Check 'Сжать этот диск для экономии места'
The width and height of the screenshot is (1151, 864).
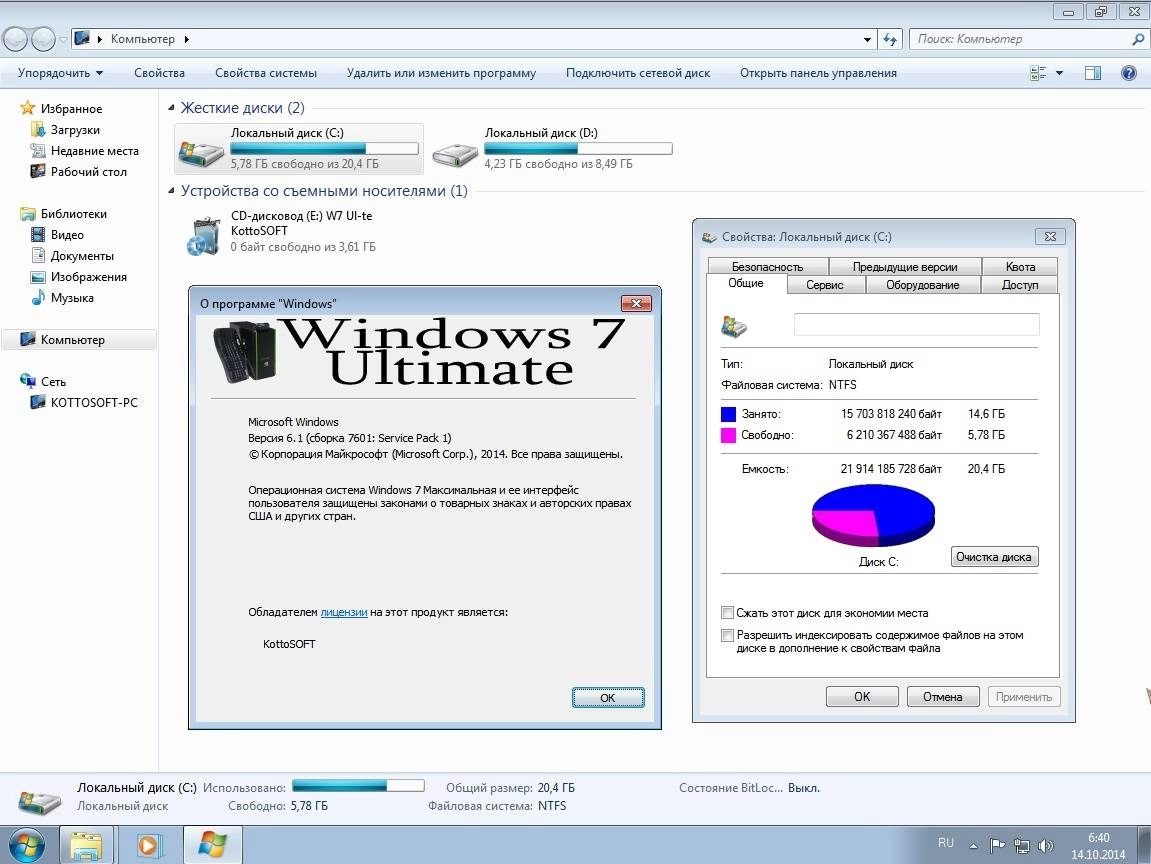pos(727,613)
